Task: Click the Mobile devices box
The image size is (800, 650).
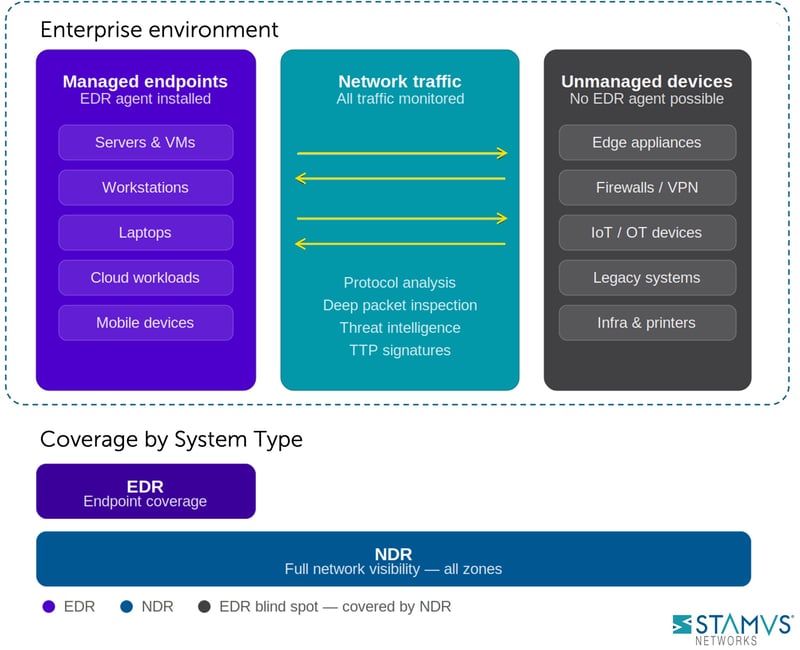Action: (145, 322)
